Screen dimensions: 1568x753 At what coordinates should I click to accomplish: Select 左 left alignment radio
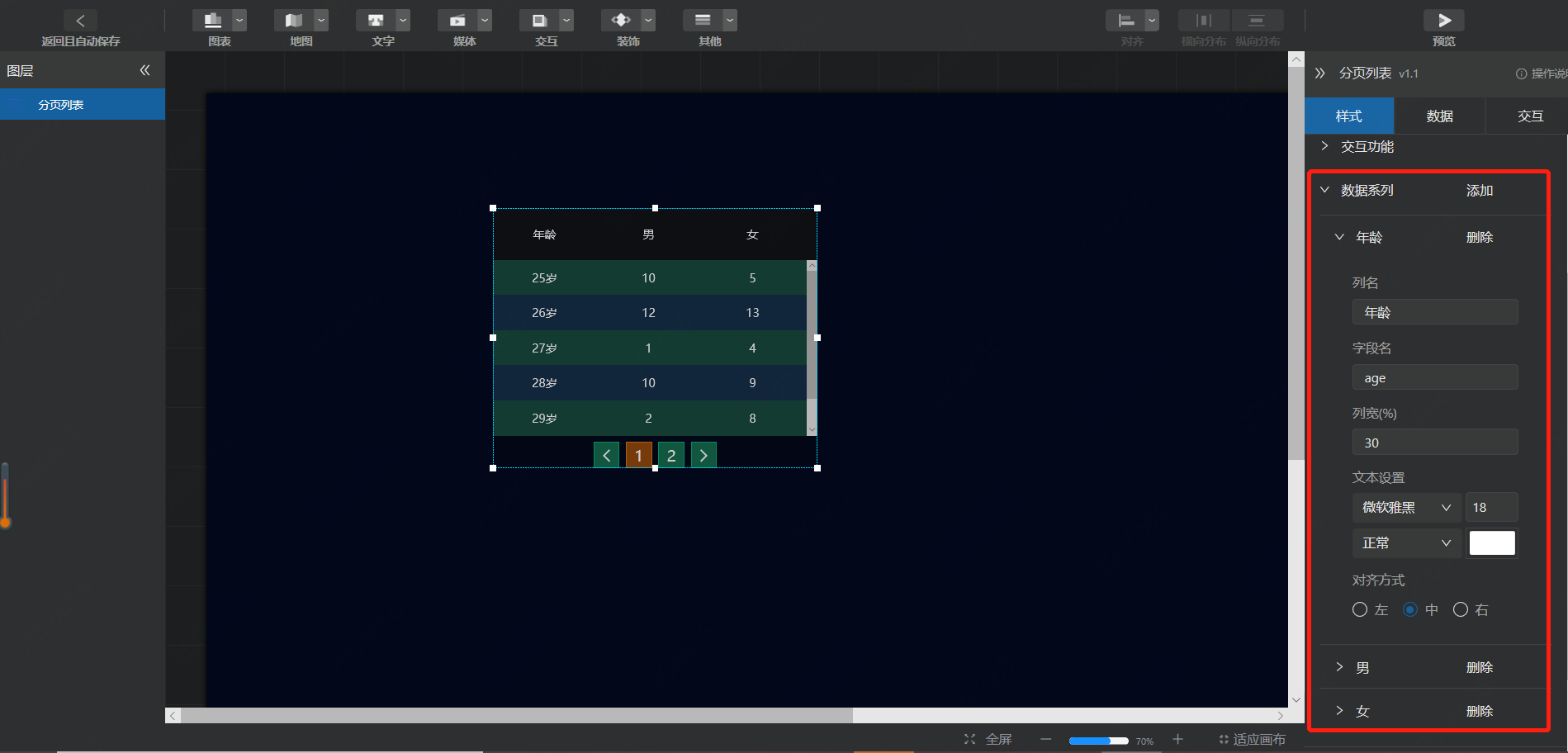[x=1360, y=610]
